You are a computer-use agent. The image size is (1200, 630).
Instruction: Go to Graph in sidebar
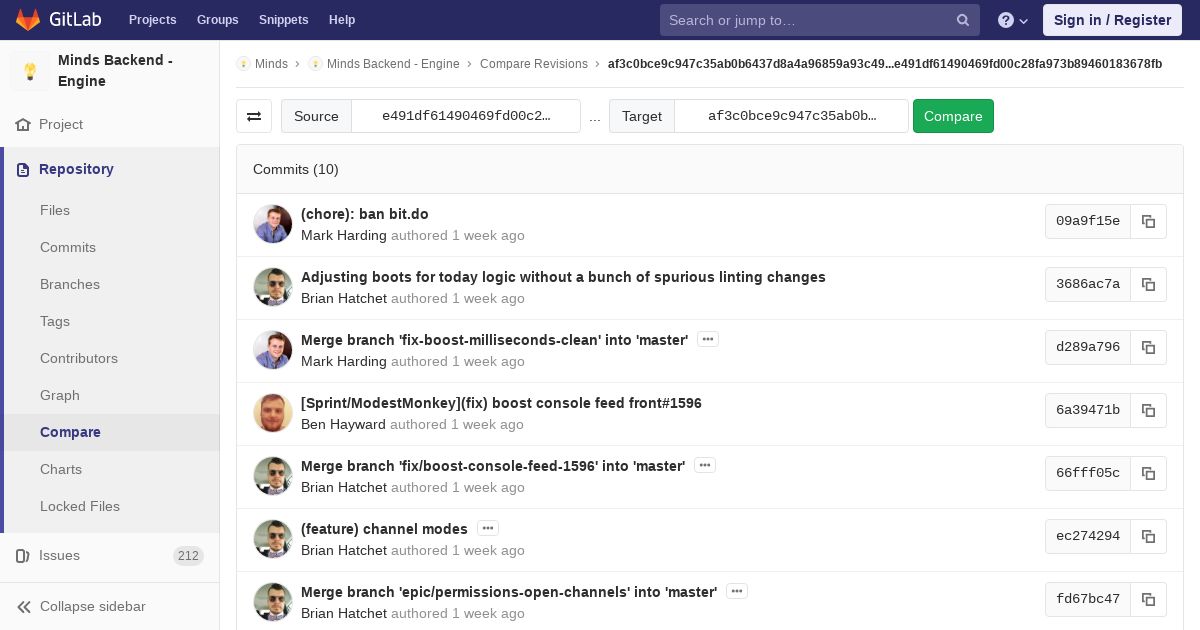coord(60,396)
